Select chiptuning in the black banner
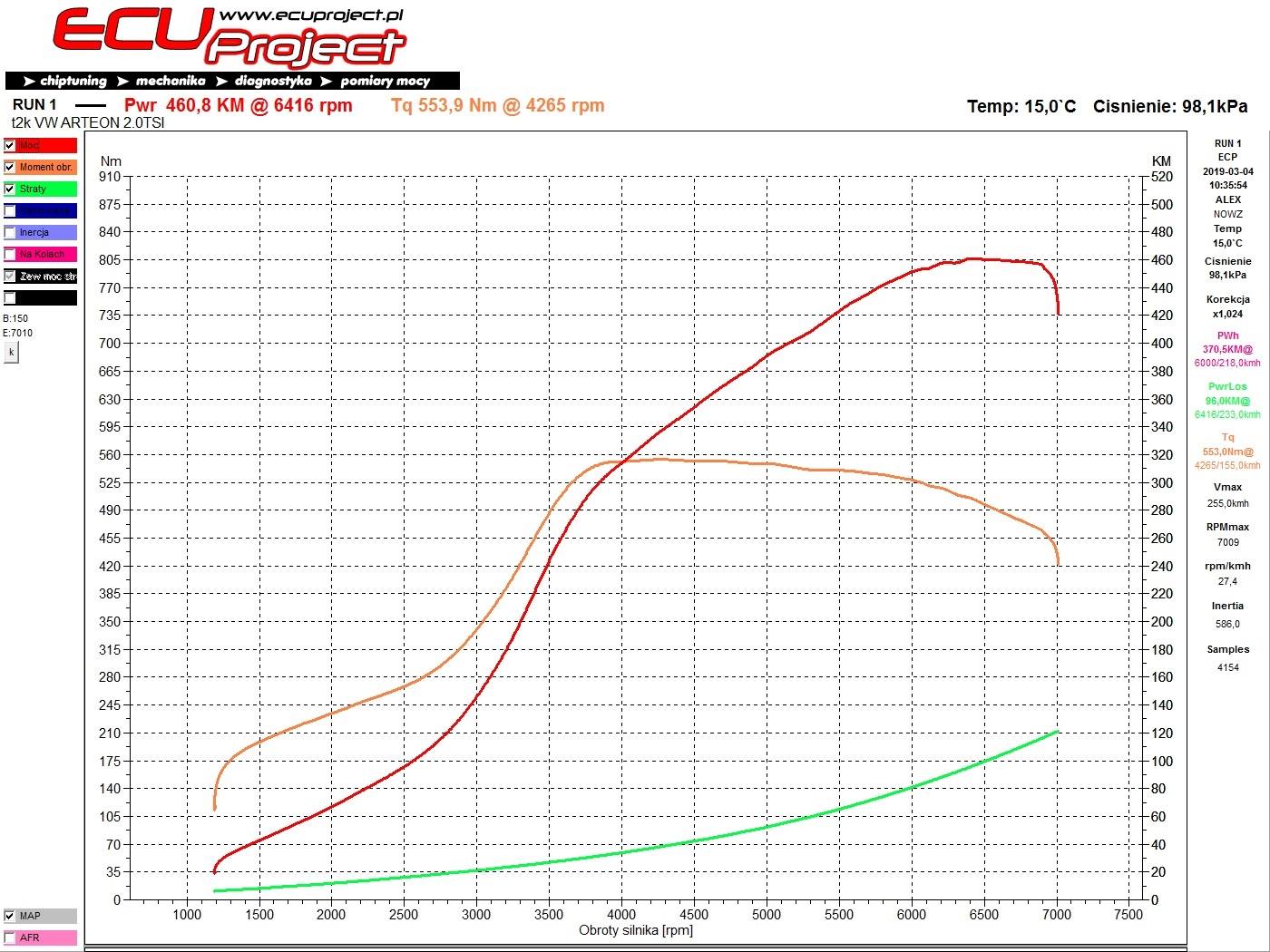Viewport: 1270px width, 952px height. coord(73,81)
